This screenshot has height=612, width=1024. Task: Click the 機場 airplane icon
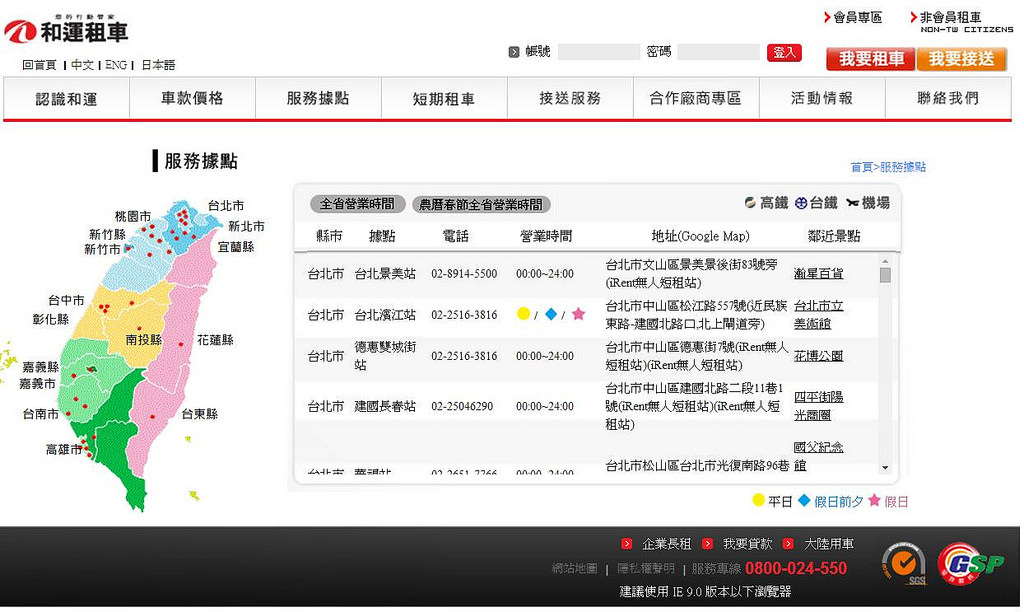853,202
